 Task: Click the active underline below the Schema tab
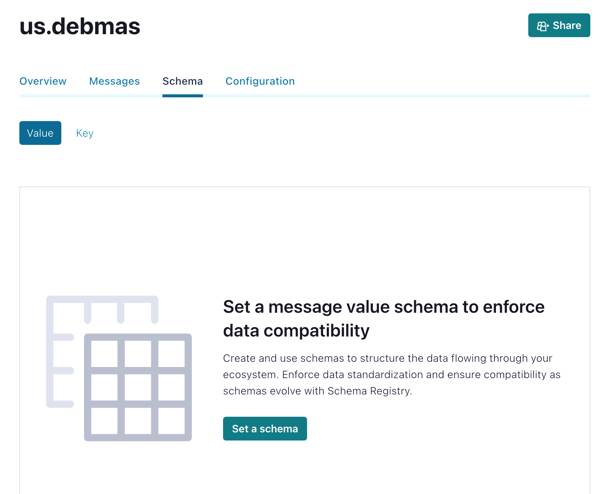pyautogui.click(x=183, y=96)
